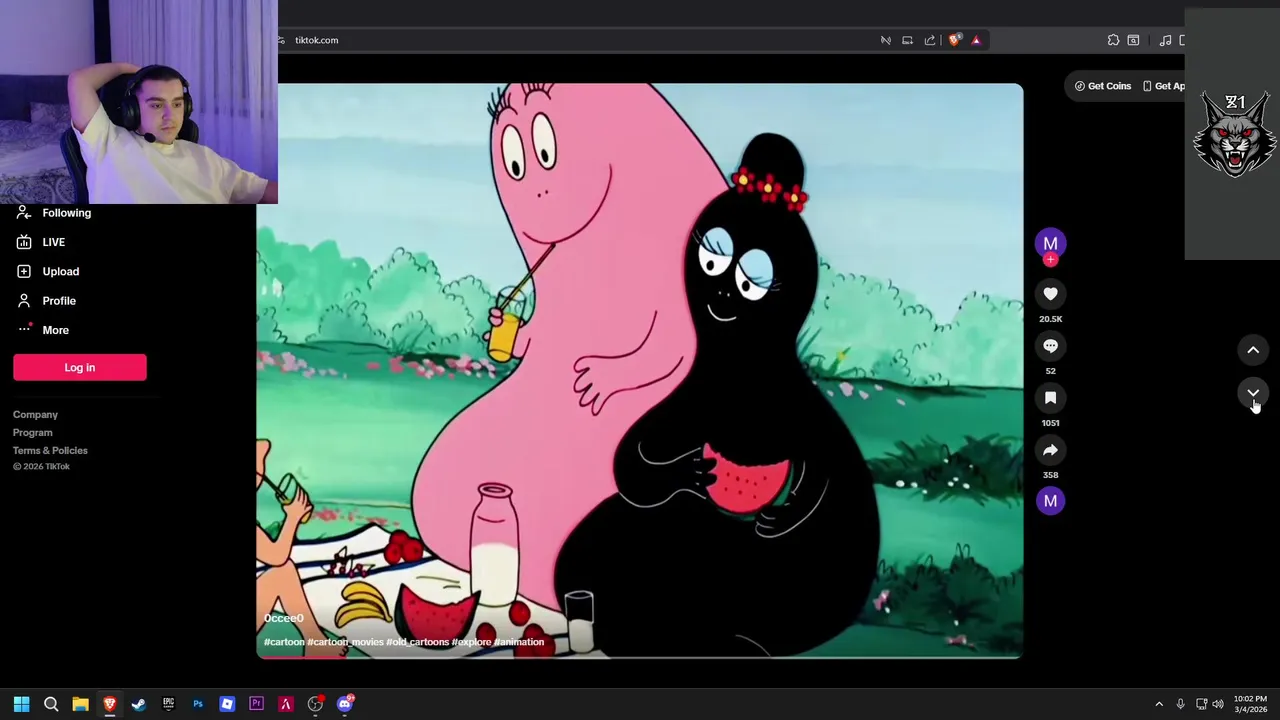Open Roblox from the taskbar
Image resolution: width=1280 pixels, height=720 pixels.
pos(227,704)
